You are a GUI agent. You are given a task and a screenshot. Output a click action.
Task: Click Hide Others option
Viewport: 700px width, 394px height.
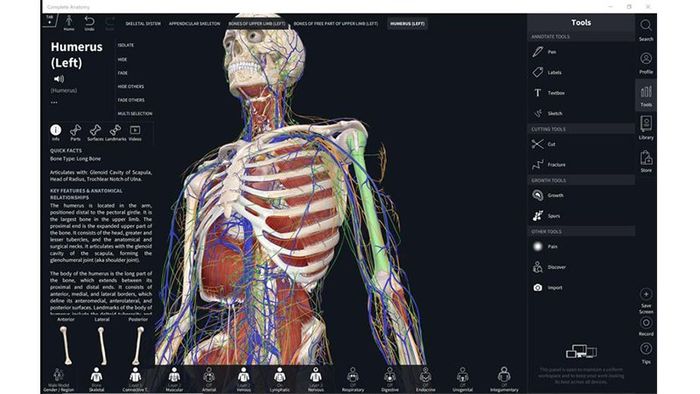coord(131,87)
